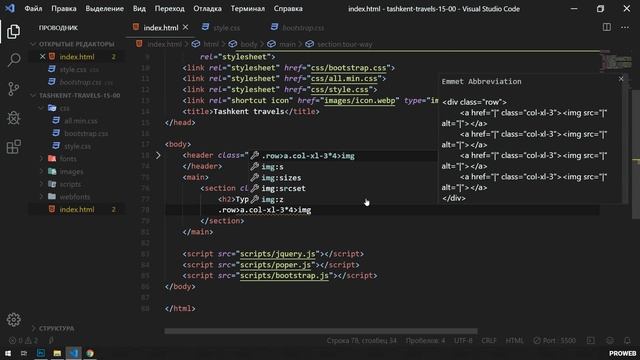Expand the webfonts folder
Image resolution: width=640 pixels, height=360 pixels.
click(x=75, y=197)
